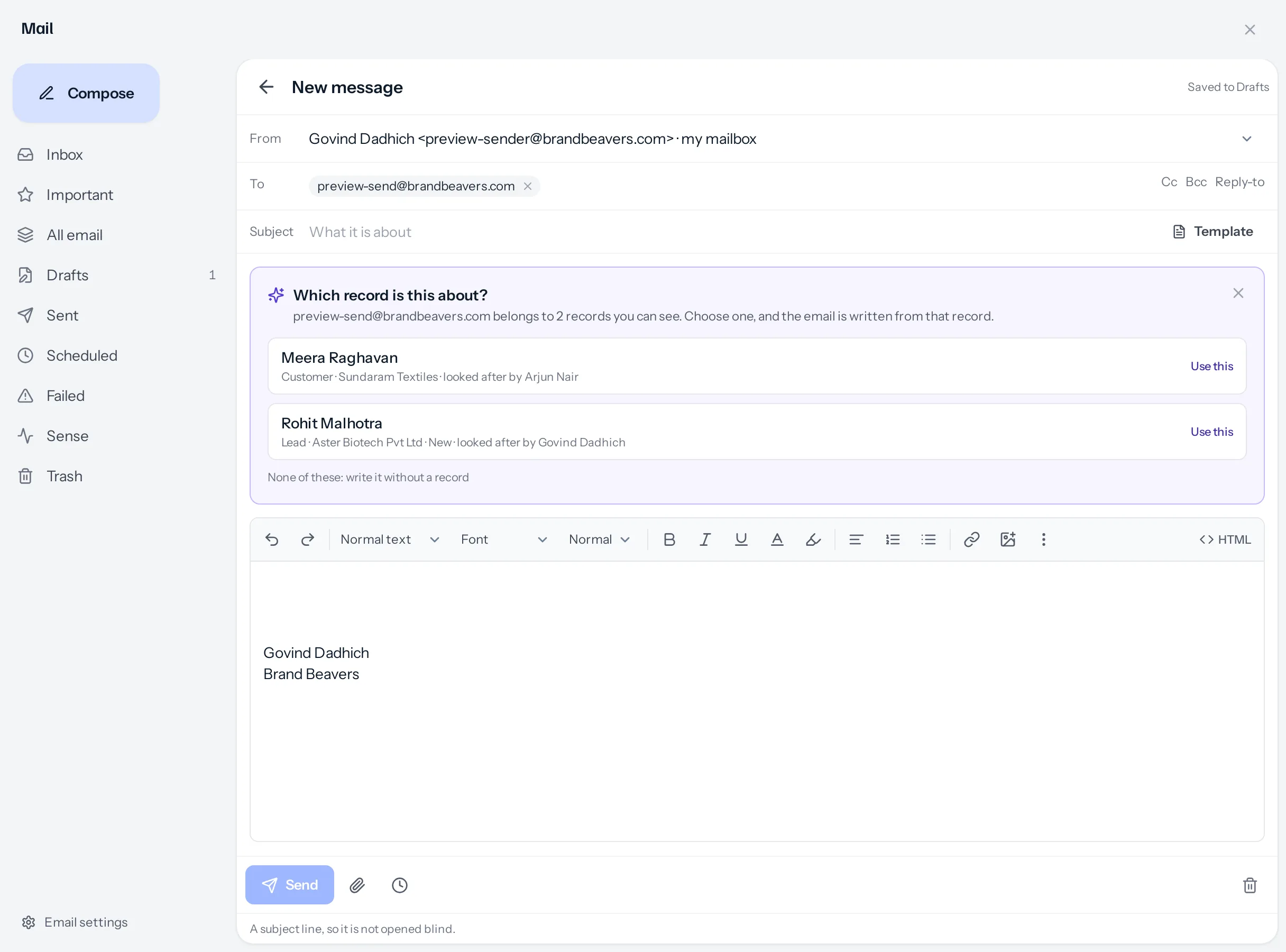
Task: Open more formatting options menu
Action: (1043, 539)
